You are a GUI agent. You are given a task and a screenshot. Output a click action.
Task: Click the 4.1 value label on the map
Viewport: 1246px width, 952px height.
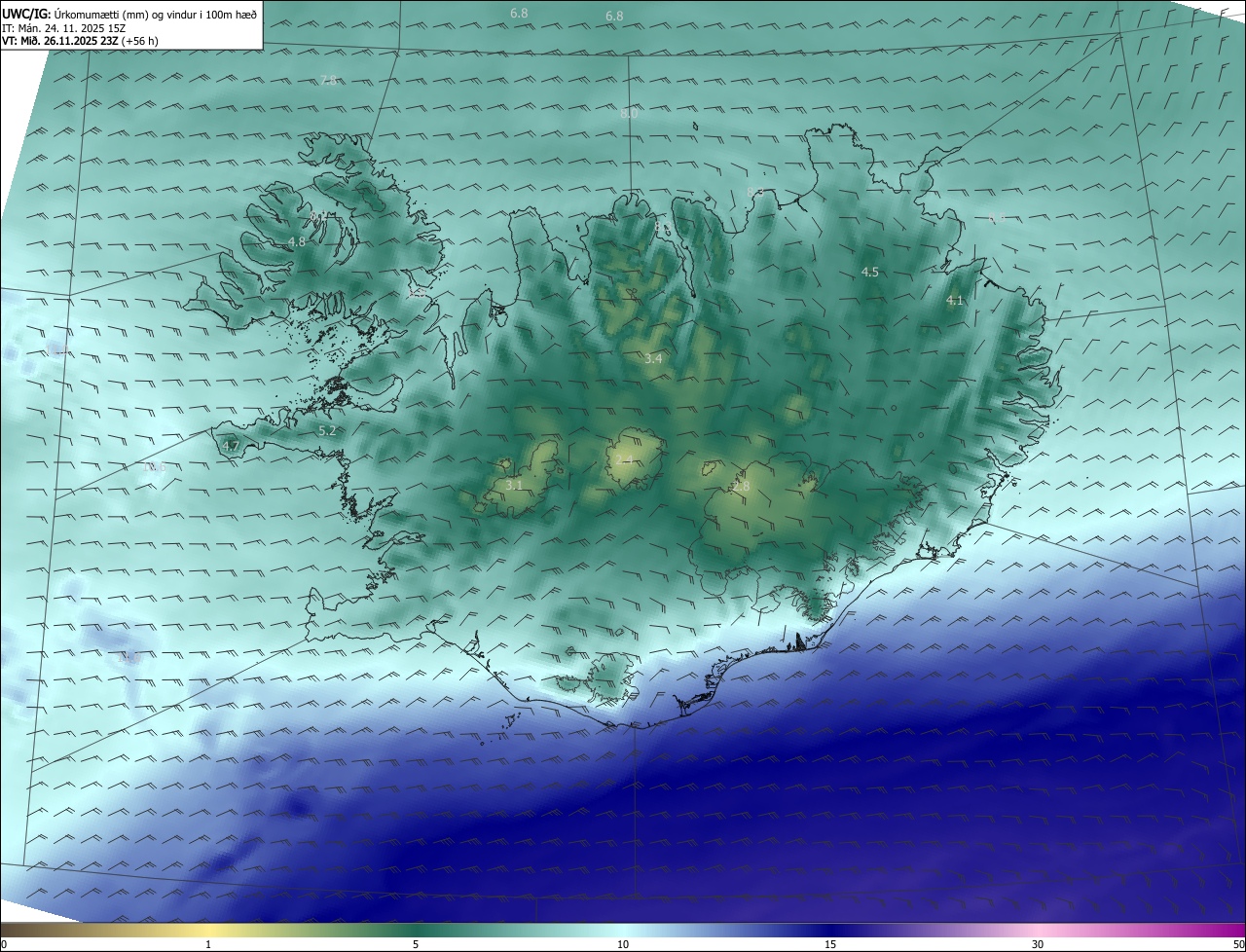955,300
